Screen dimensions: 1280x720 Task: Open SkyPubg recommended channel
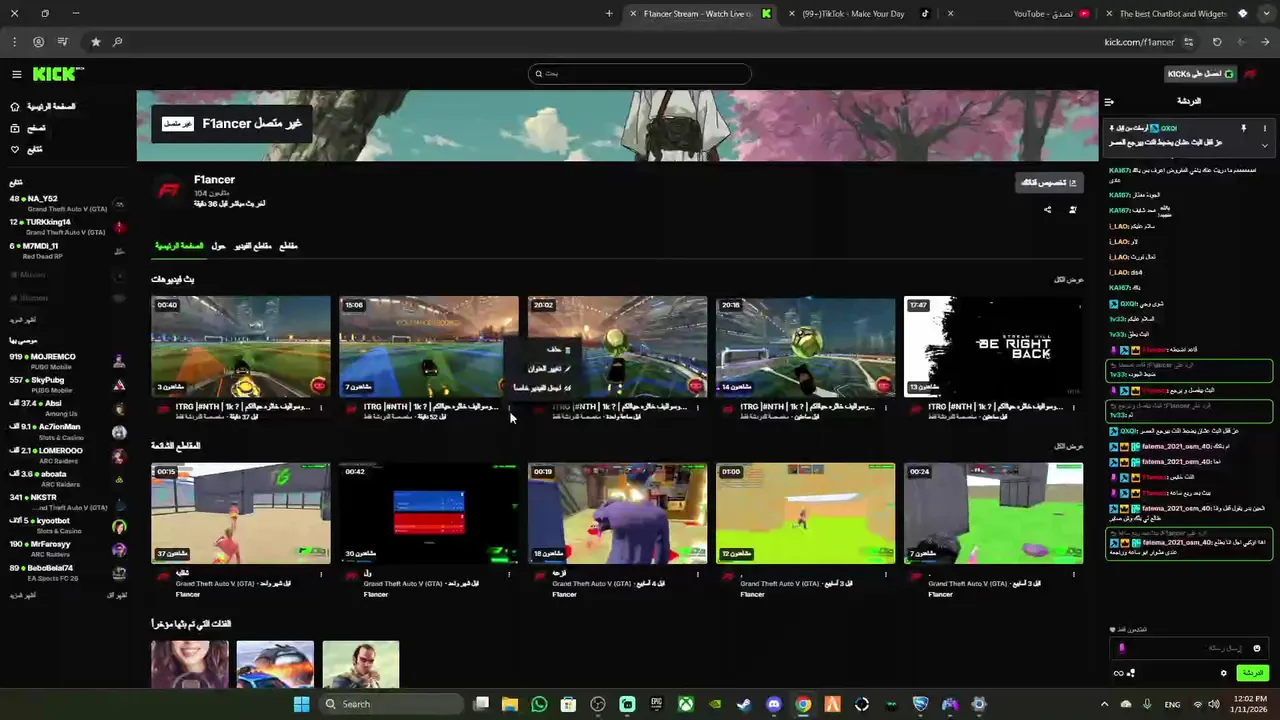click(x=66, y=385)
